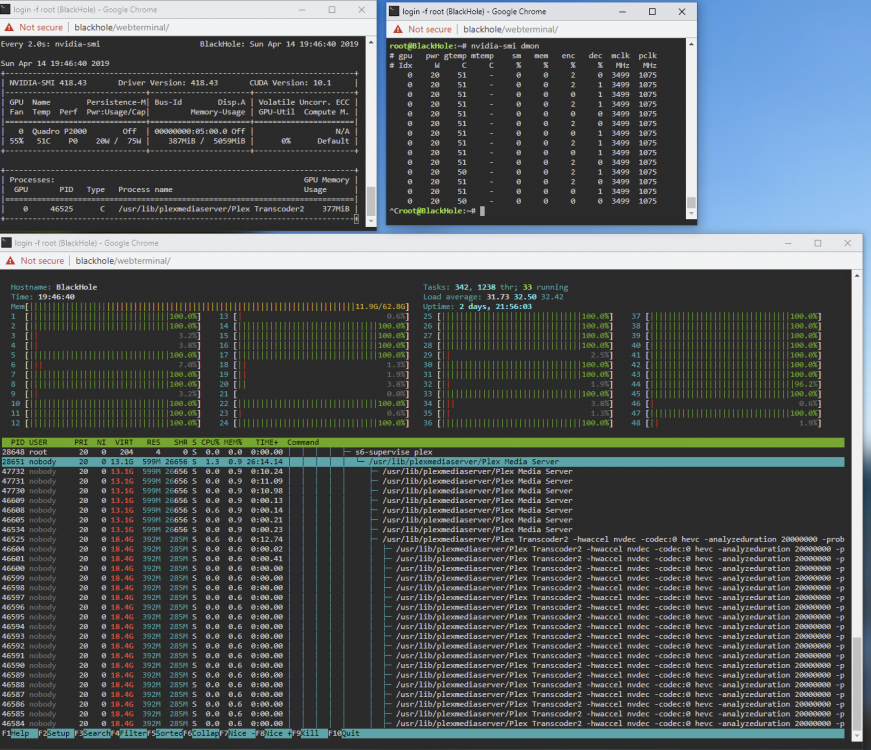Image resolution: width=871 pixels, height=750 pixels.
Task: Minimize the htop Chrome window
Action: [x=788, y=243]
